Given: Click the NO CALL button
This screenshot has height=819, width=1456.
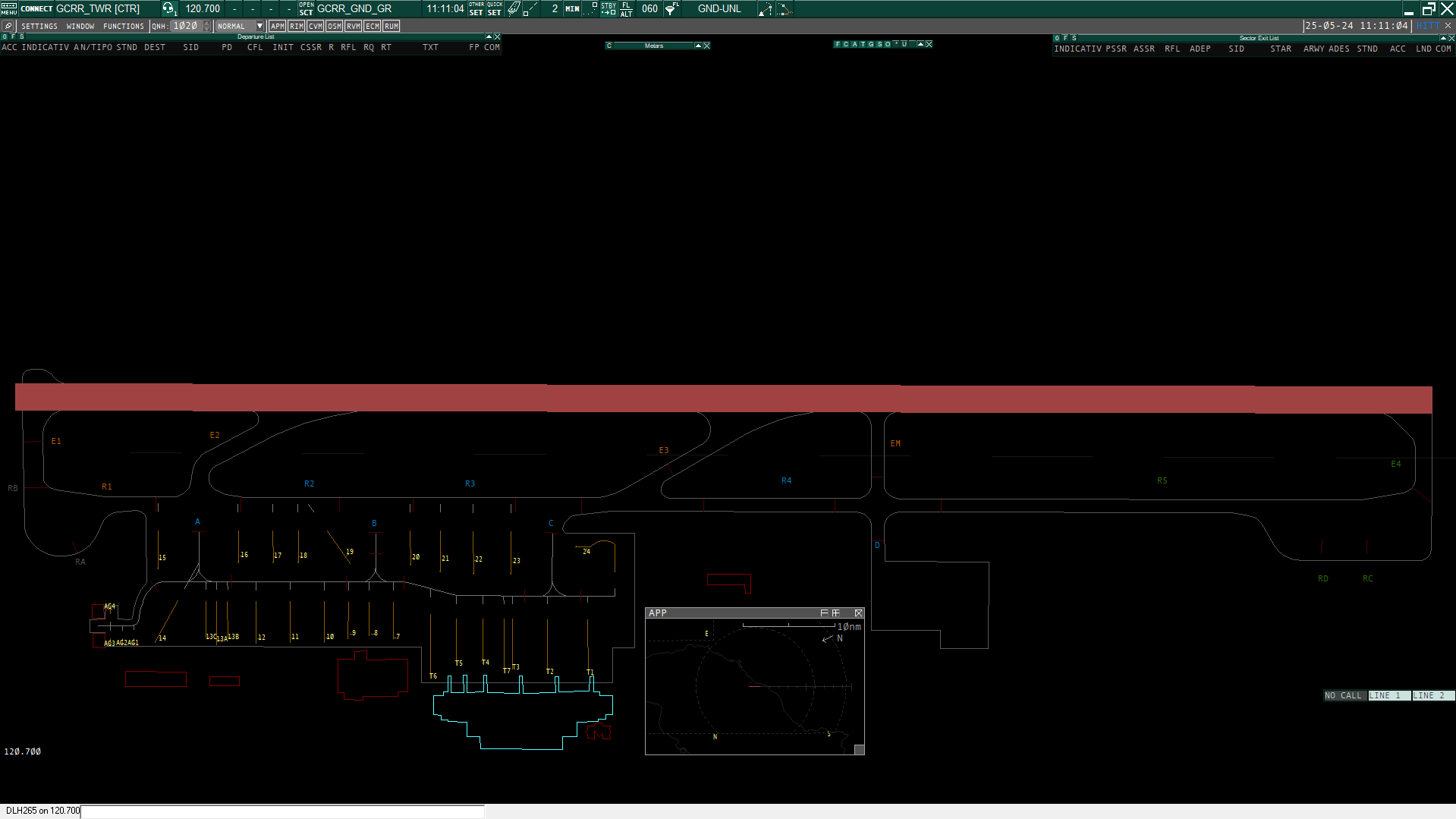Looking at the screenshot, I should click(x=1345, y=695).
